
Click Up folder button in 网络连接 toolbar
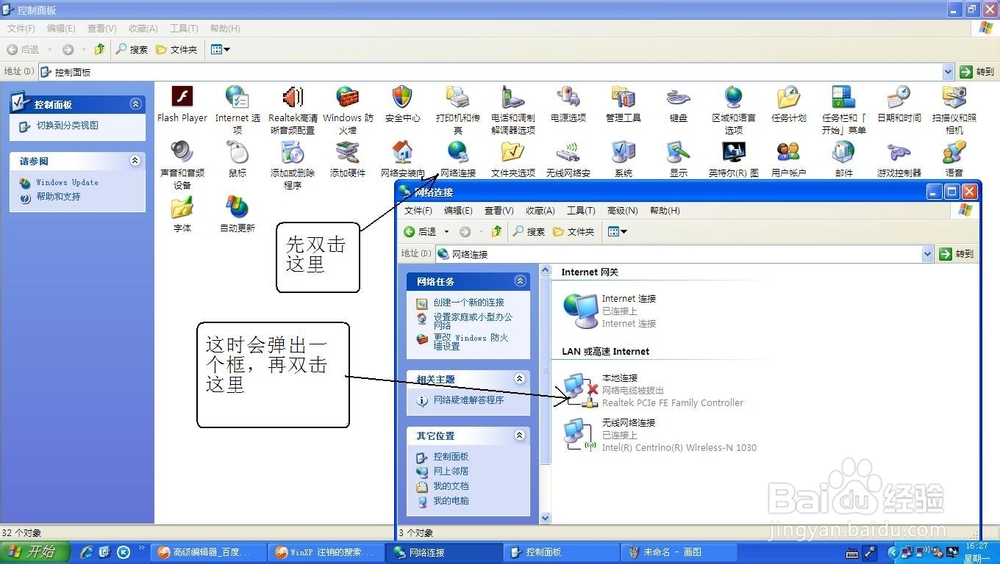point(496,231)
